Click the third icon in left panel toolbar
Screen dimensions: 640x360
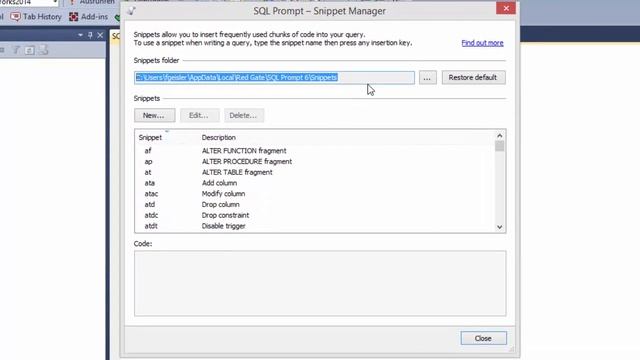[30, 50]
